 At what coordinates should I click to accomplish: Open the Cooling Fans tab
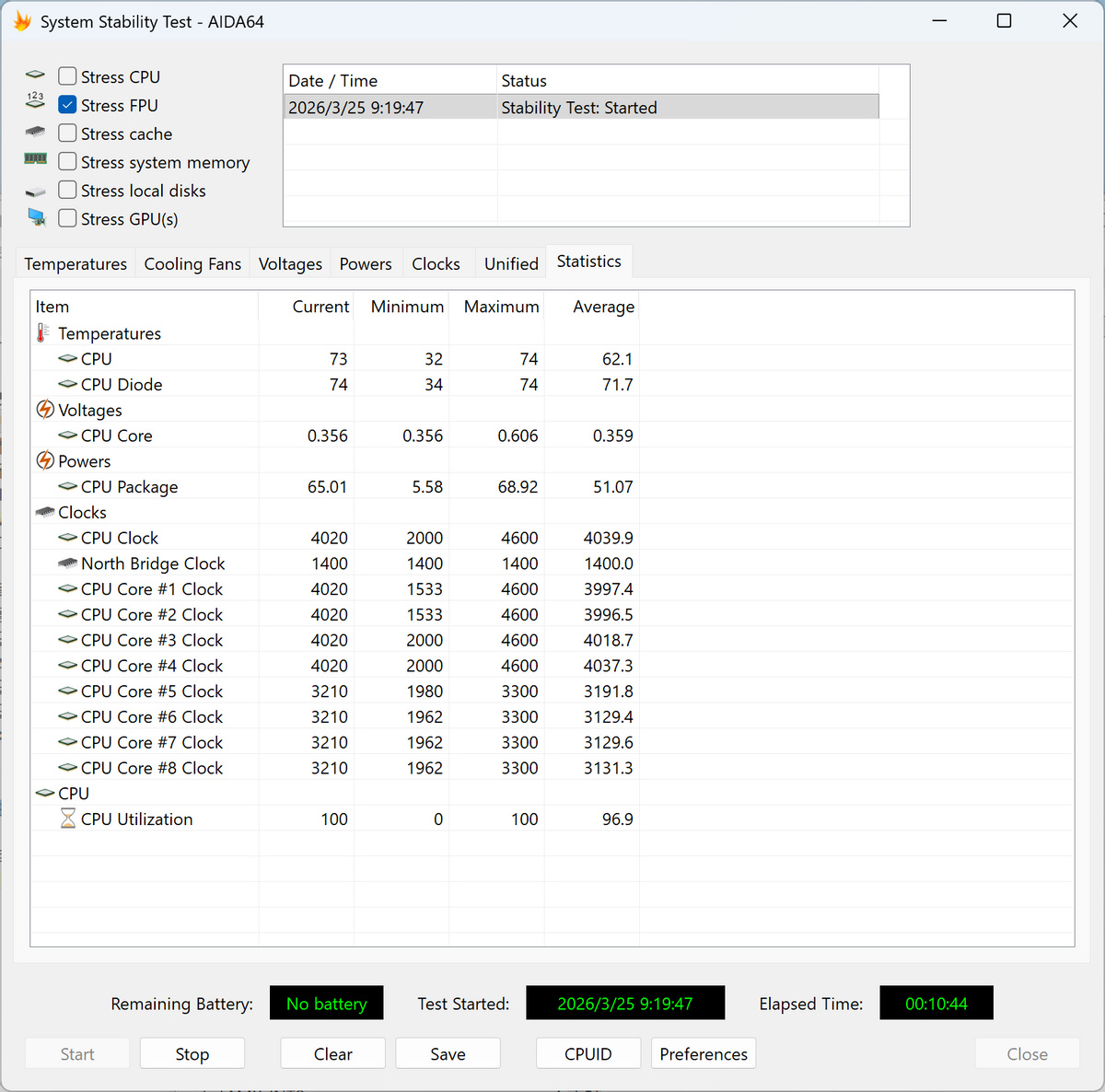click(x=192, y=264)
